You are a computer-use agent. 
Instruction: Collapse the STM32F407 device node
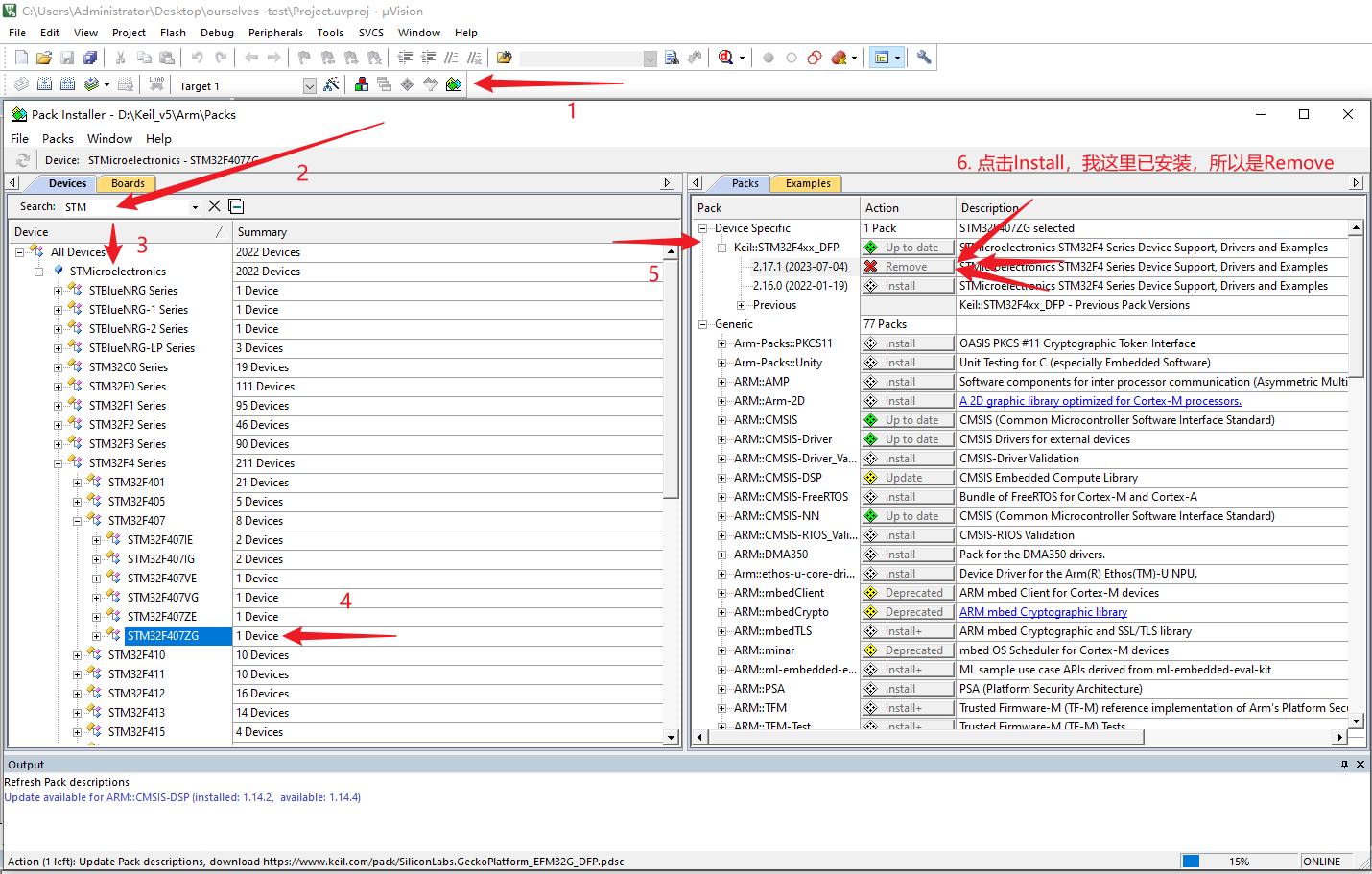point(77,521)
